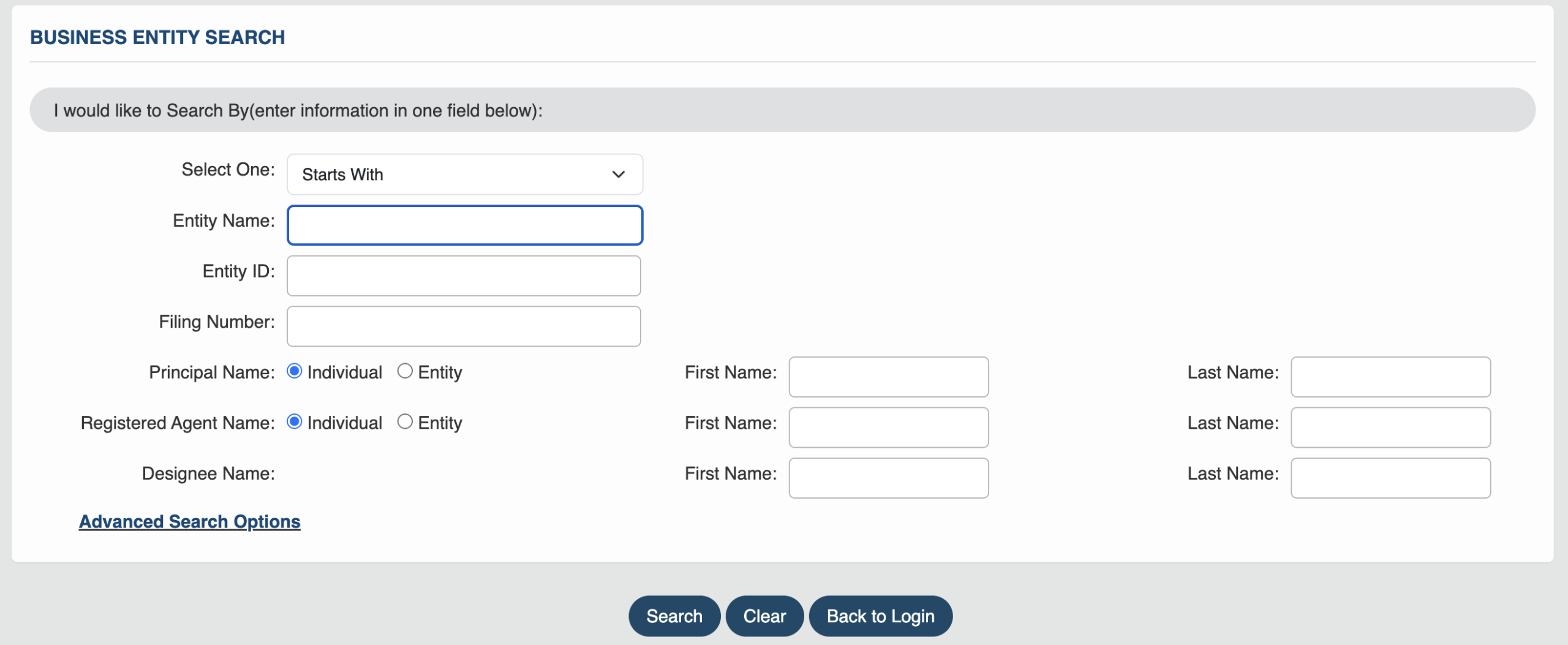Screen dimensions: 1568x645
Task: Focus the Entity Name text field
Action: (x=464, y=225)
